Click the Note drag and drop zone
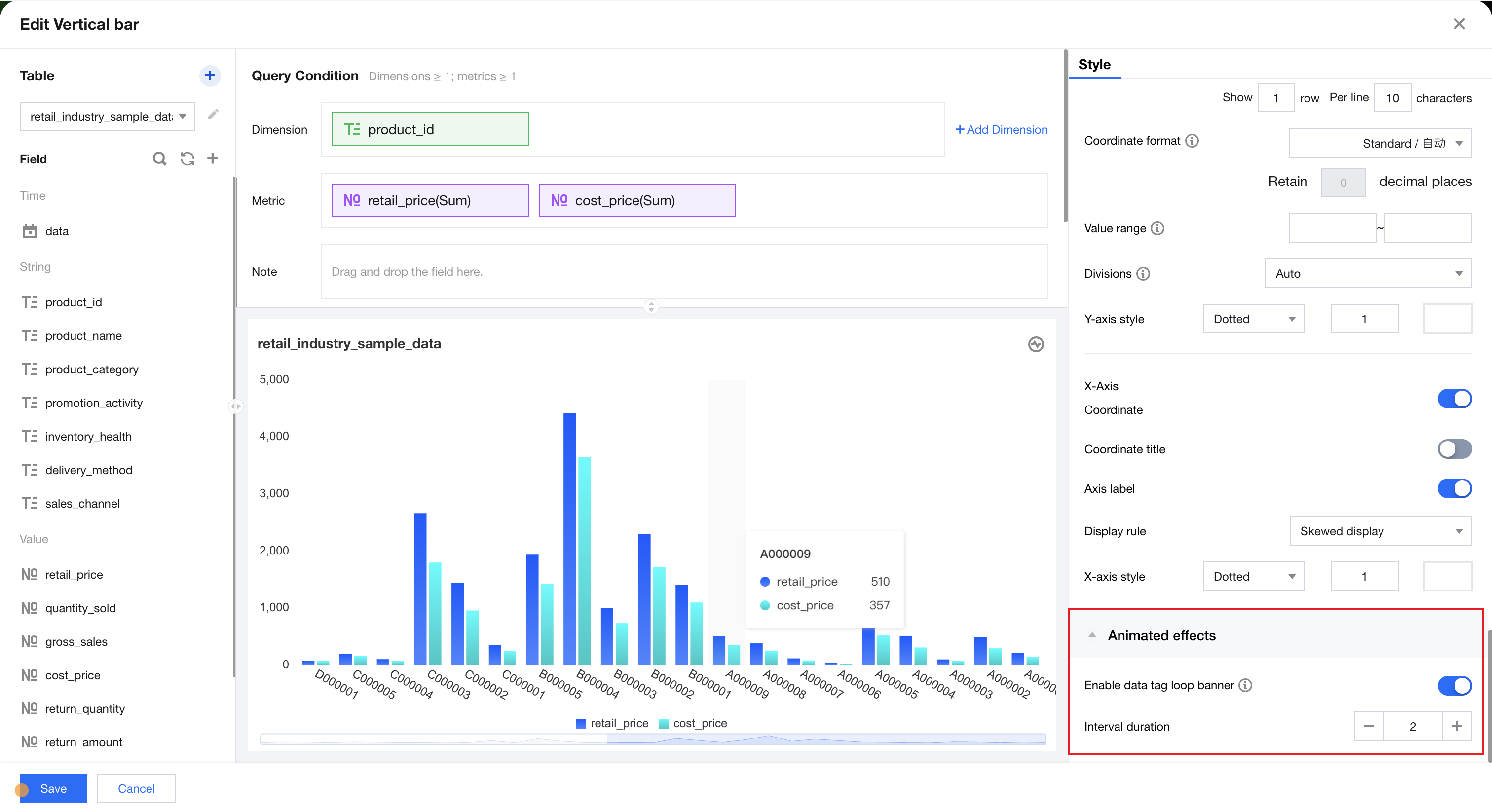 [x=683, y=271]
